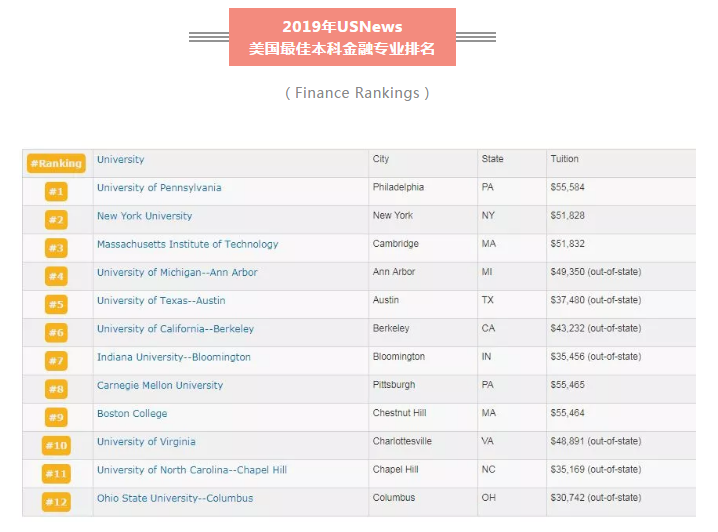The width and height of the screenshot is (718, 532).
Task: Click the $49,350 (out-of-state) tuition value
Action: click(596, 272)
